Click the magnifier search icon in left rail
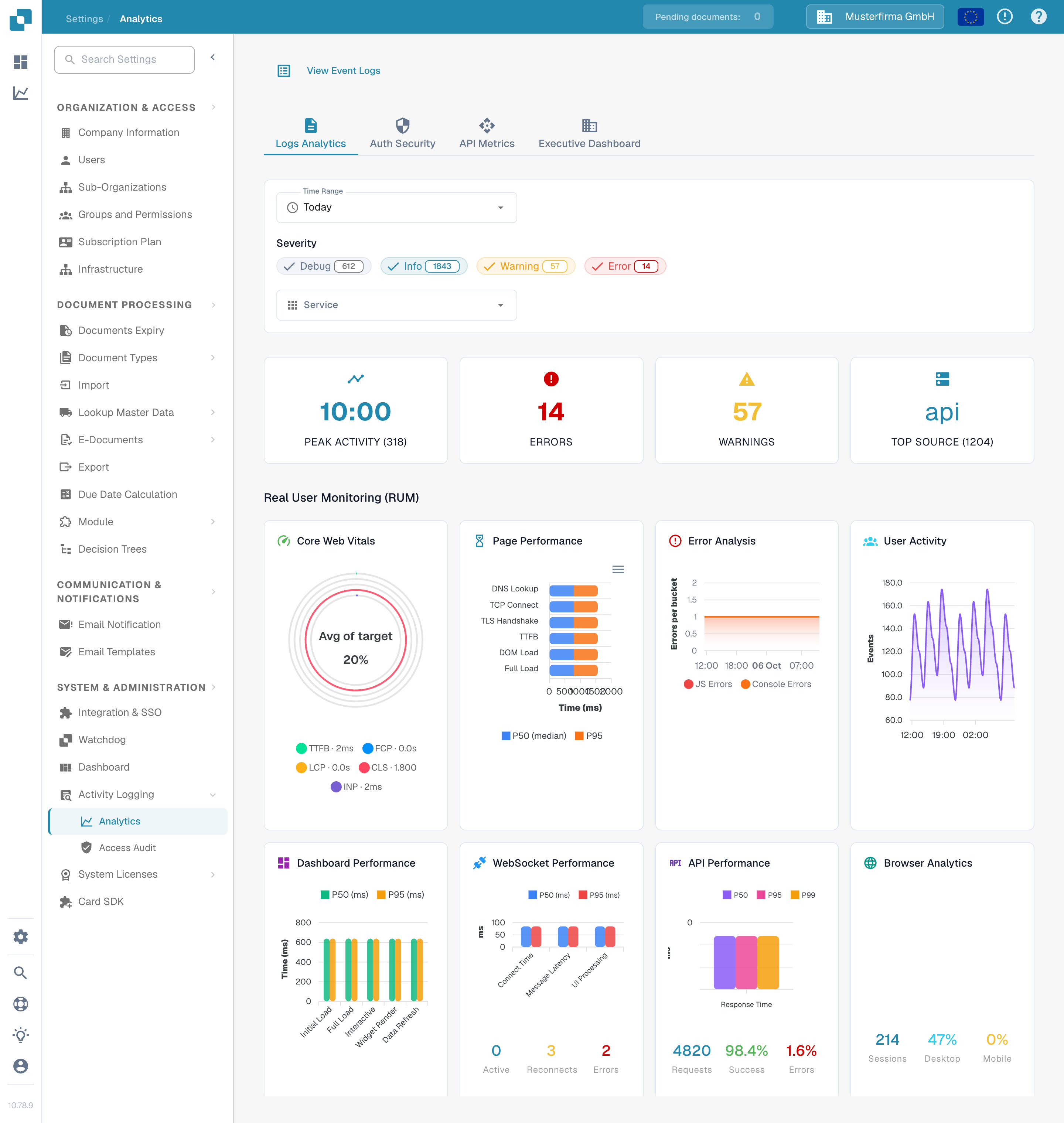The image size is (1064, 1123). (20, 973)
